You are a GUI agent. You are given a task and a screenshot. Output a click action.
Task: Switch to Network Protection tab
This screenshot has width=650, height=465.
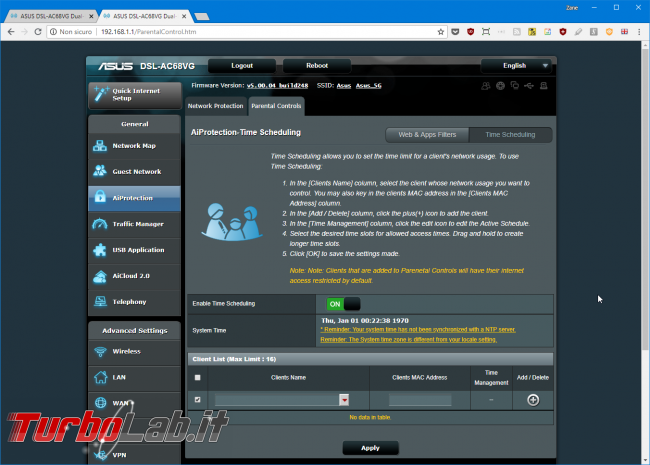pyautogui.click(x=216, y=106)
